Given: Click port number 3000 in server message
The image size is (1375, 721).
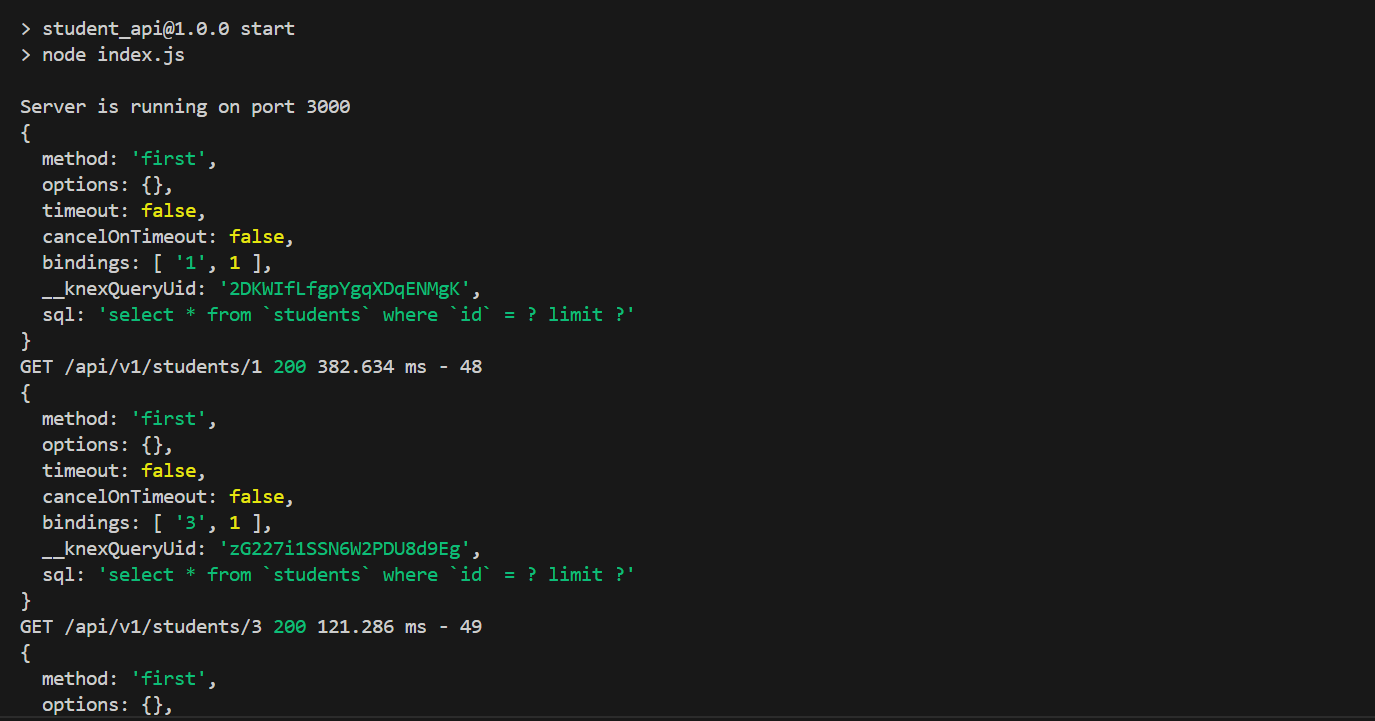Looking at the screenshot, I should pyautogui.click(x=328, y=107).
